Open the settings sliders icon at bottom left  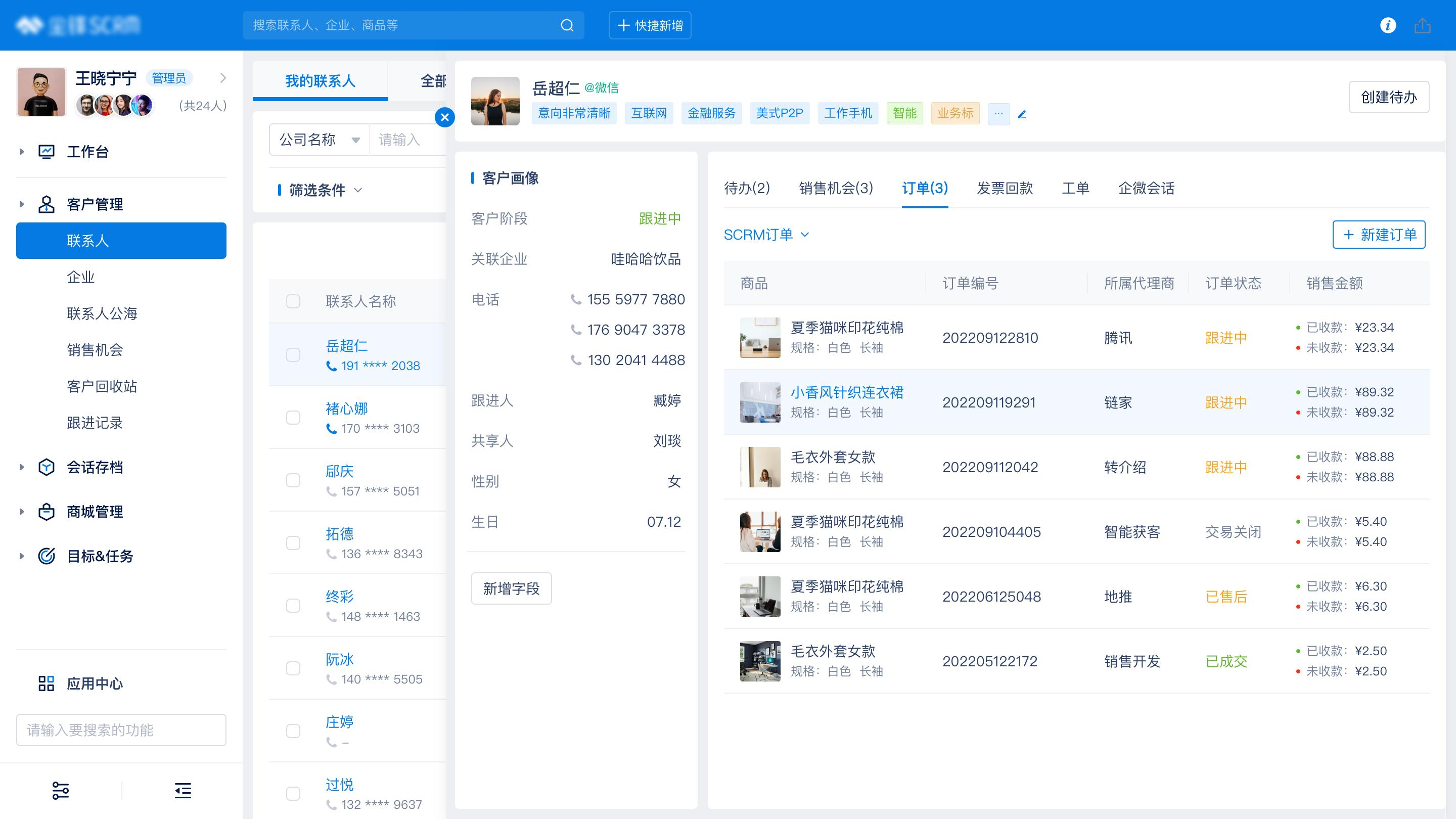61,790
